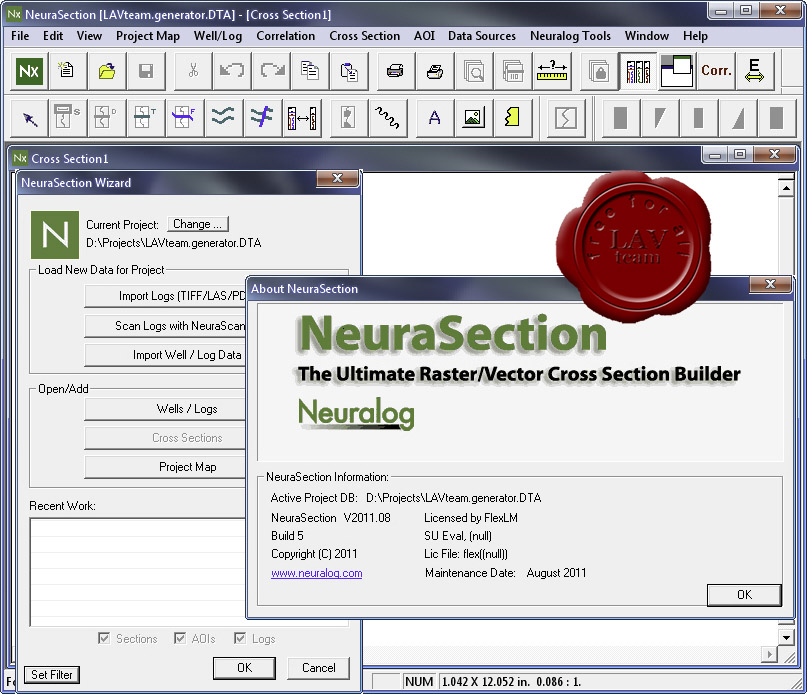Click the insert picture icon
This screenshot has height=694, width=807.
click(473, 118)
